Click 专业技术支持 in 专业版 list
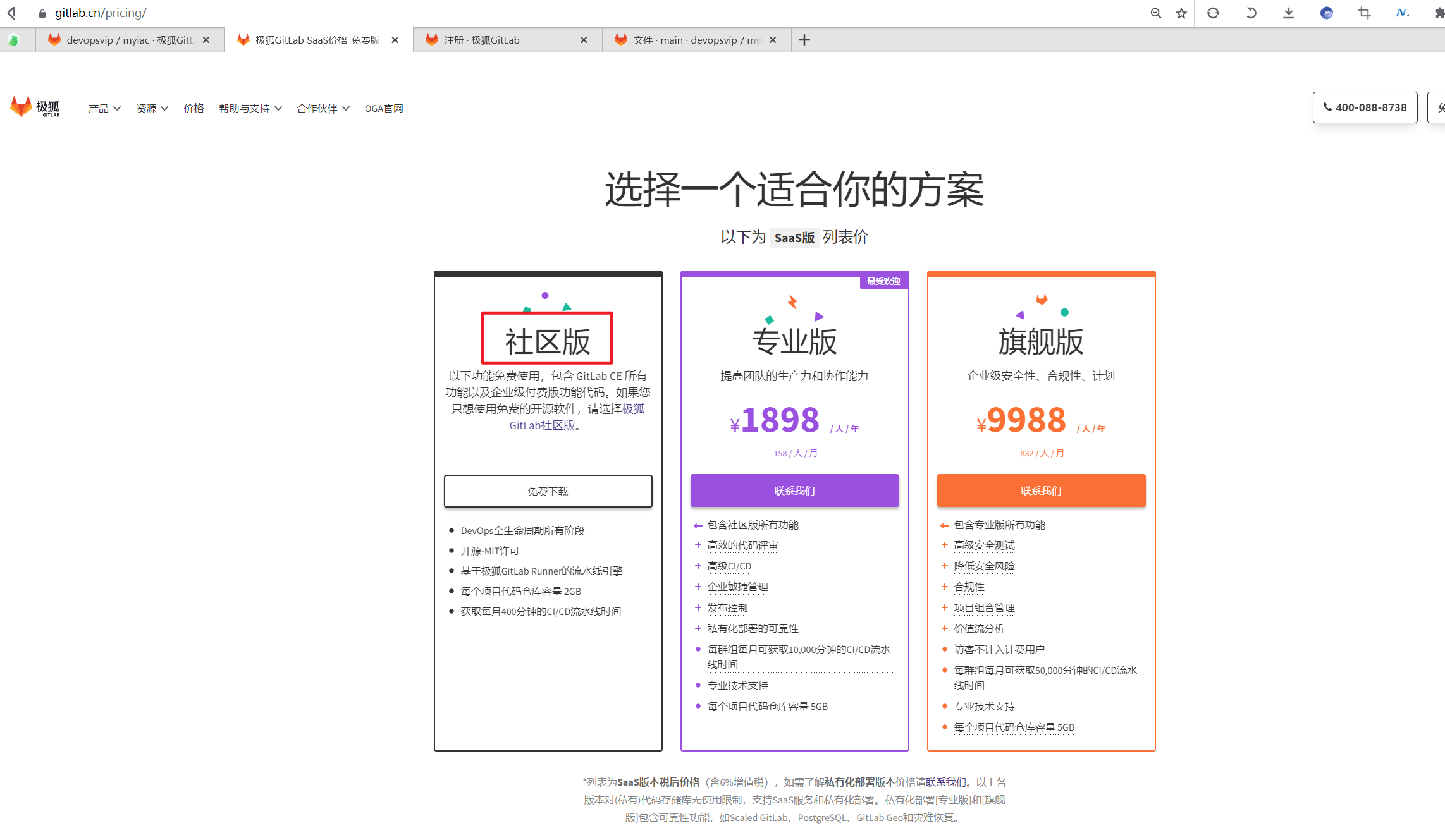Screen dimensions: 1445x840 pyautogui.click(x=737, y=686)
